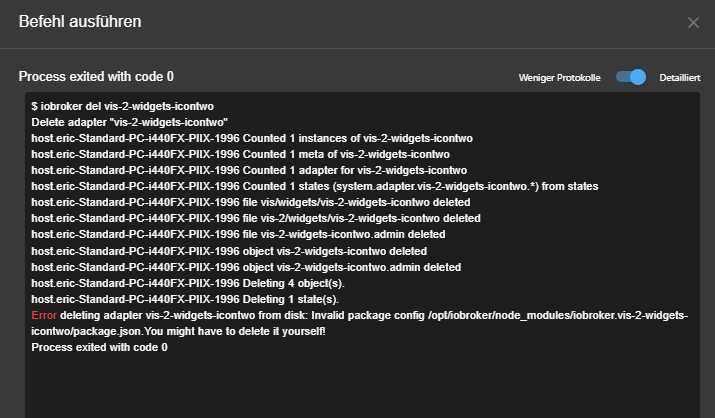Click the Befehl ausführen dialog title

click(x=80, y=21)
